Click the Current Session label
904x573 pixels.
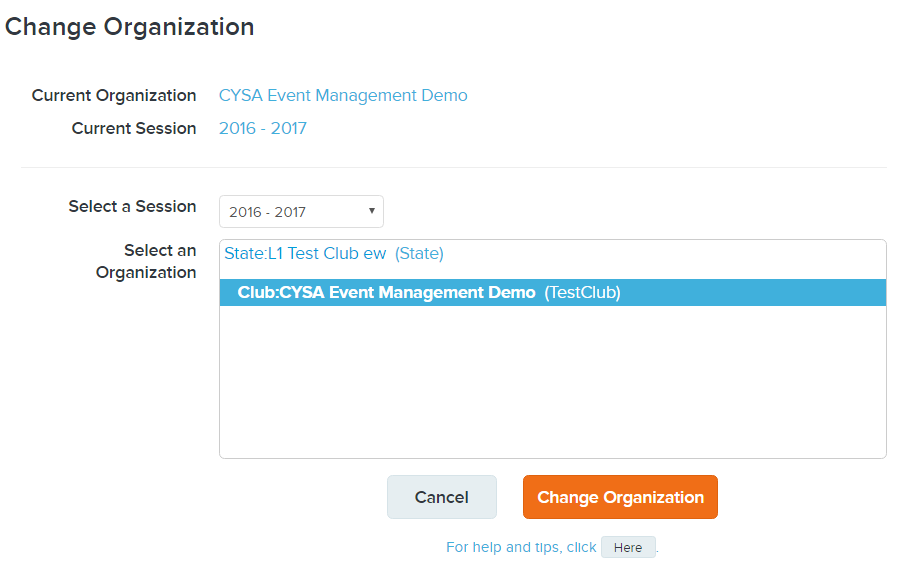point(134,128)
